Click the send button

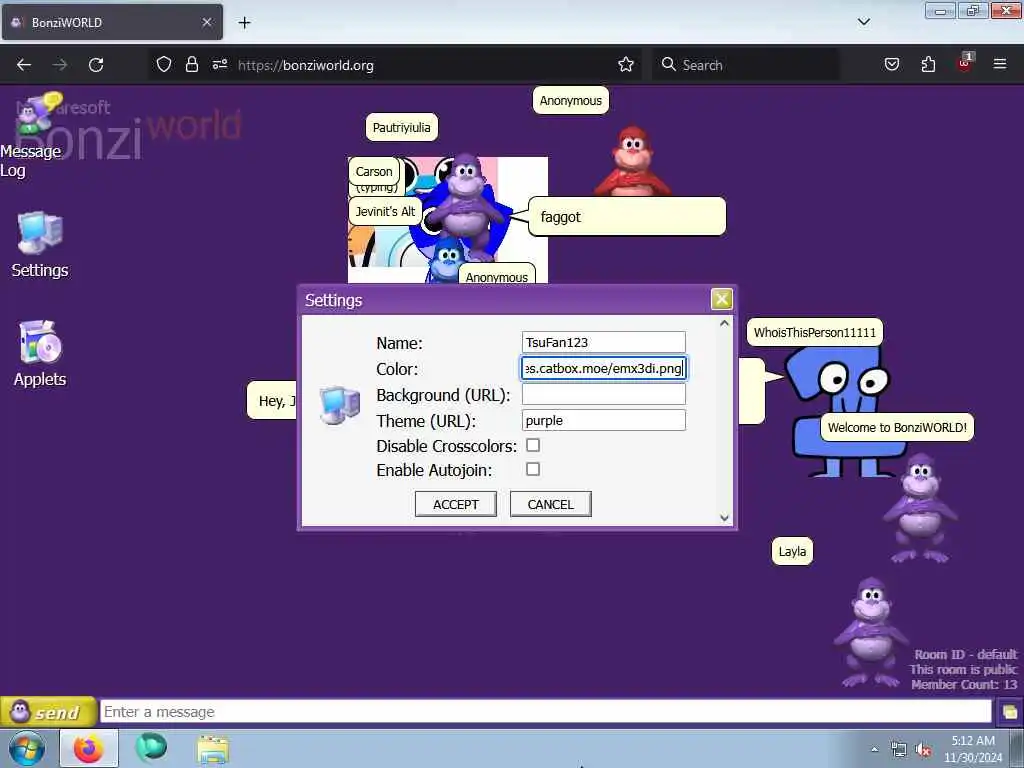tap(48, 712)
